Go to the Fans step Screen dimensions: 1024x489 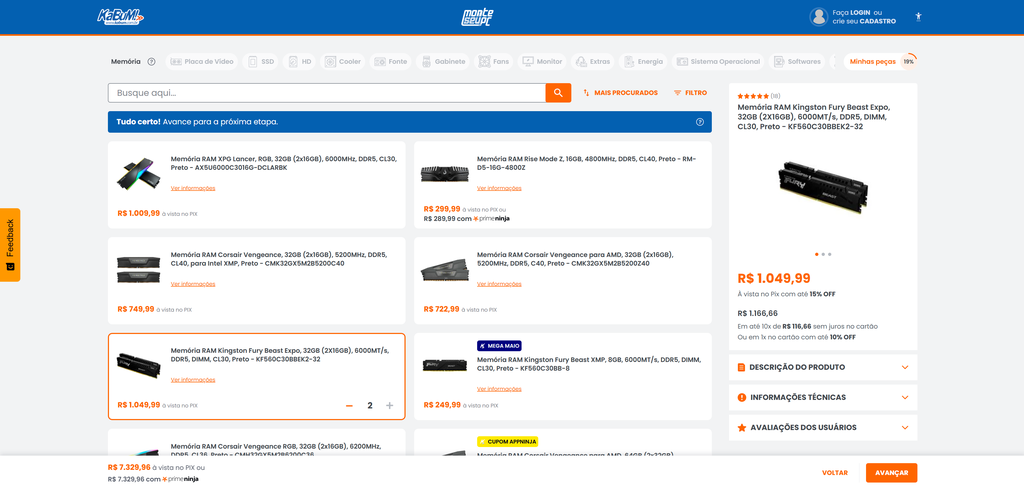click(494, 61)
